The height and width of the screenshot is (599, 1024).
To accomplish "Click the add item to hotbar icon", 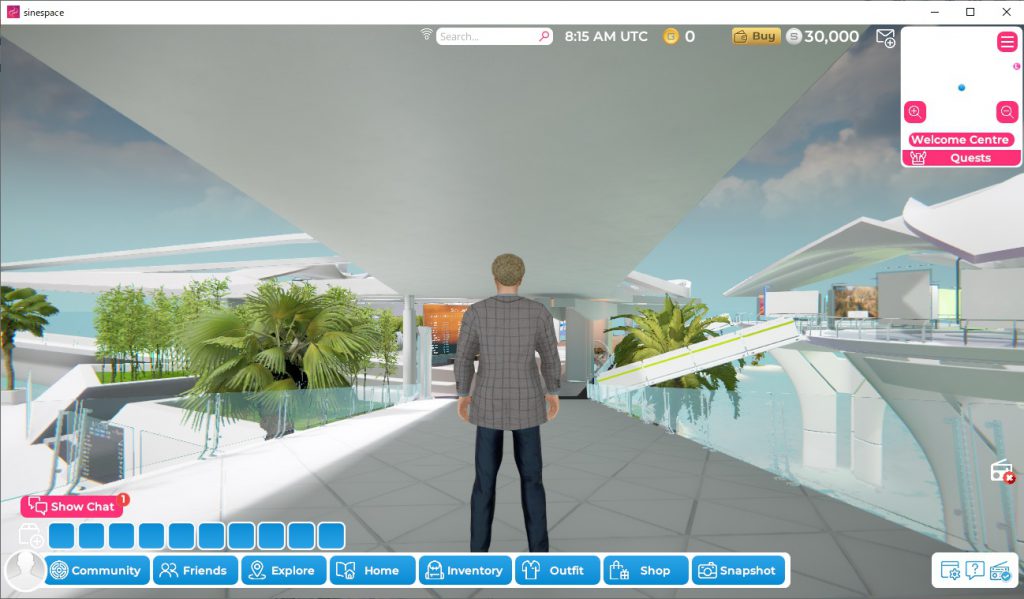I will point(31,535).
